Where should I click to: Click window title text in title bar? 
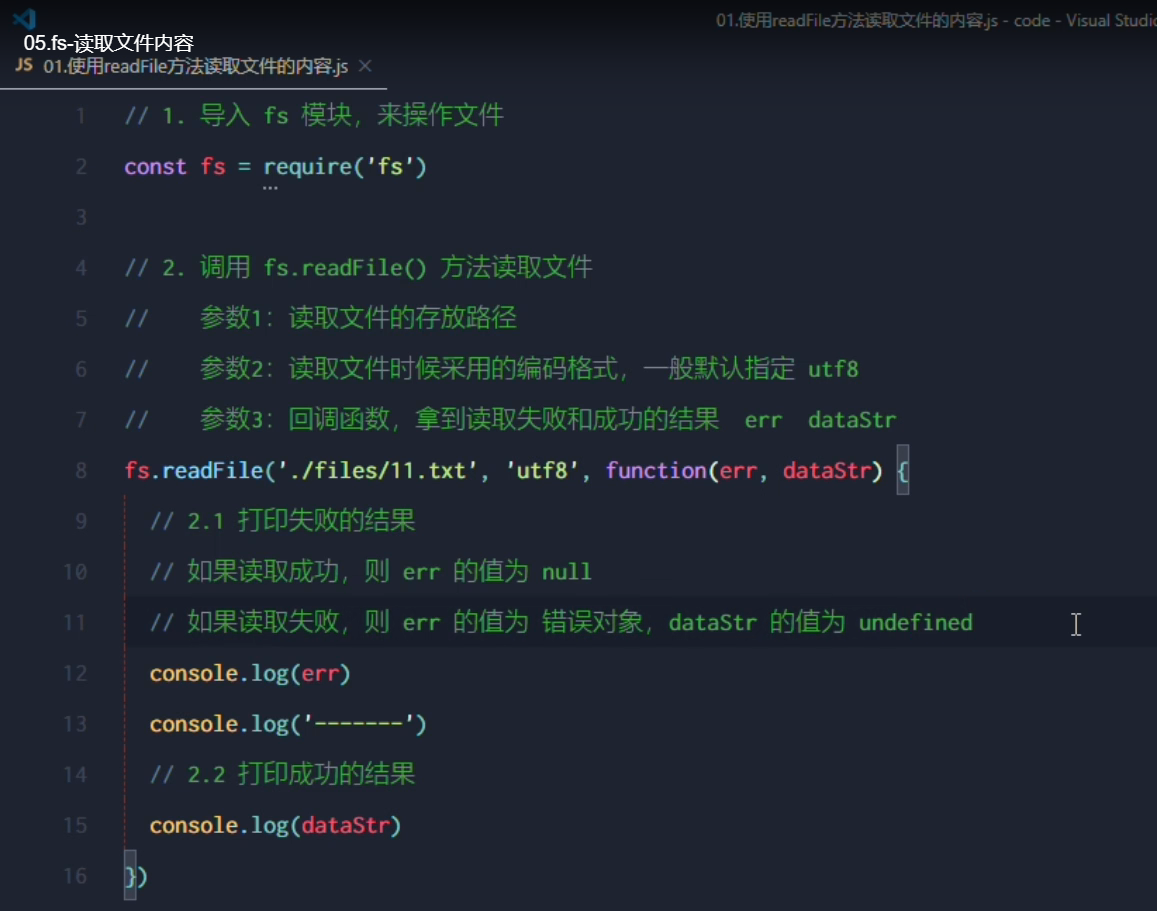(936, 21)
